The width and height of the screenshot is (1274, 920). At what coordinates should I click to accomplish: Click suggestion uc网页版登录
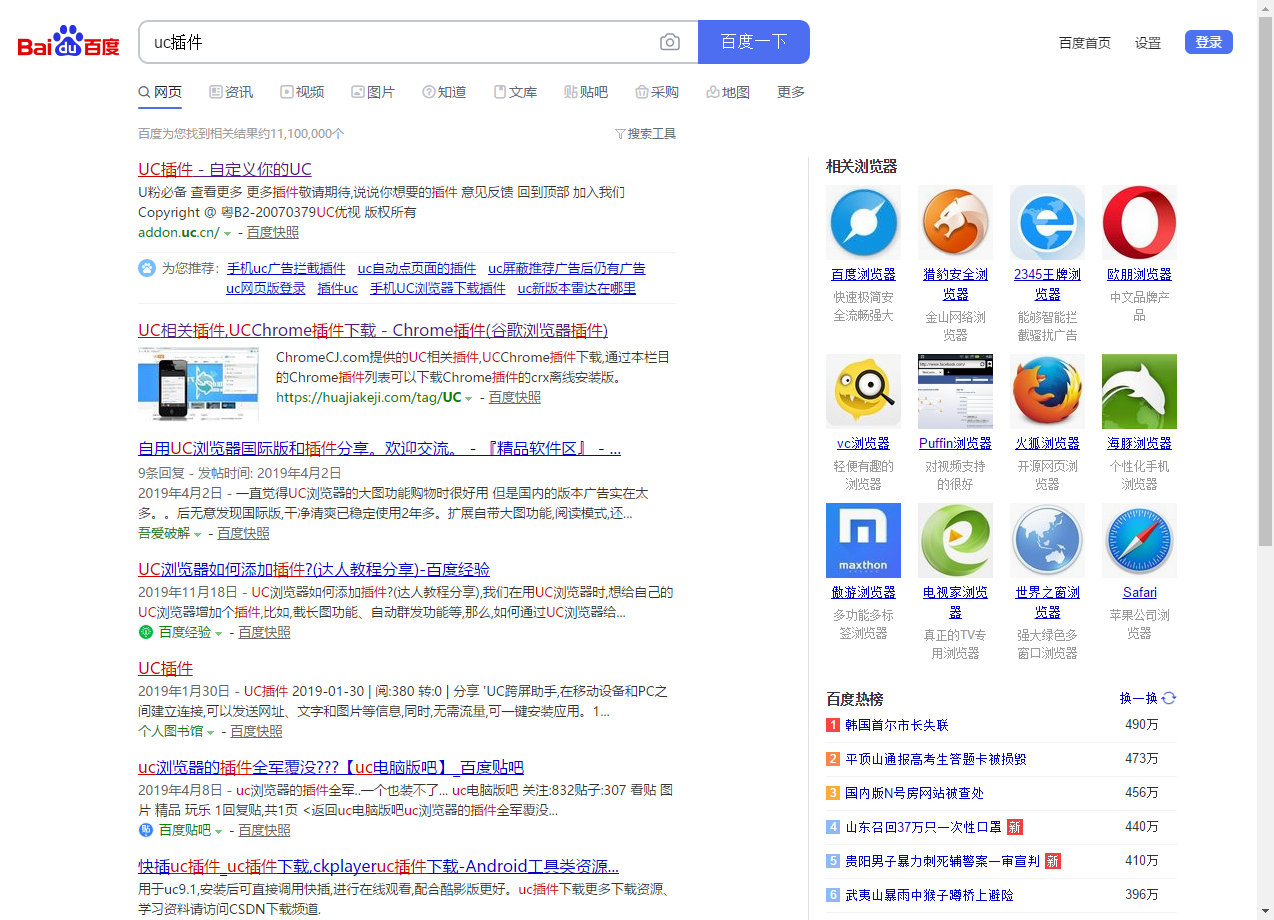point(266,288)
